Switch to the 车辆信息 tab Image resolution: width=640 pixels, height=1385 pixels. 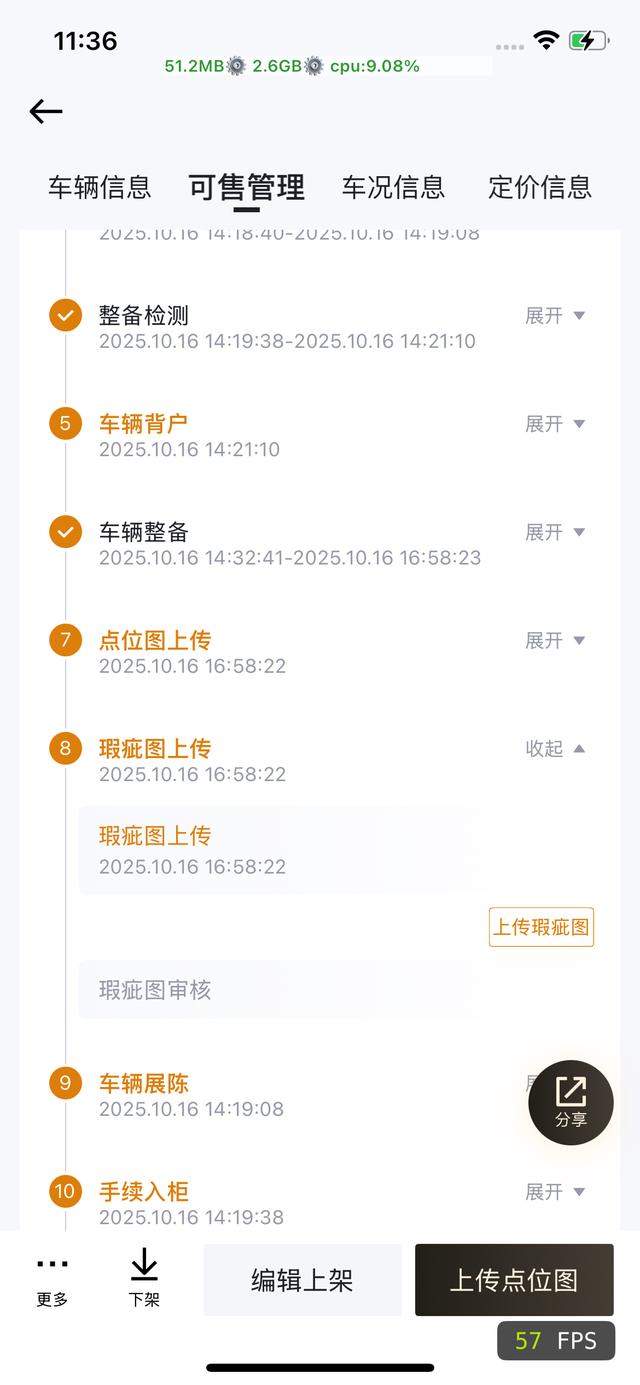click(x=100, y=187)
